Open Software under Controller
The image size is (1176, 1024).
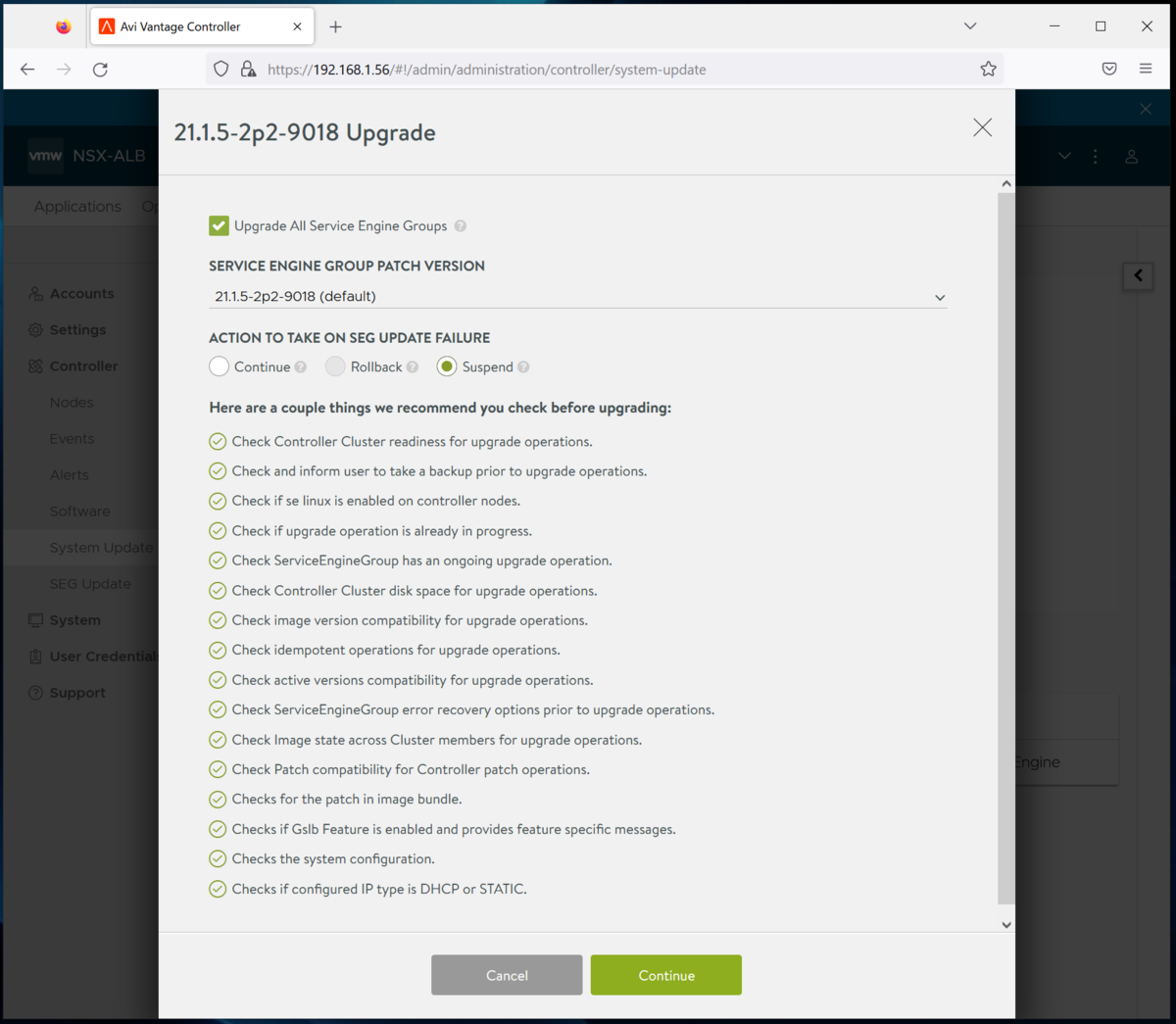point(79,512)
